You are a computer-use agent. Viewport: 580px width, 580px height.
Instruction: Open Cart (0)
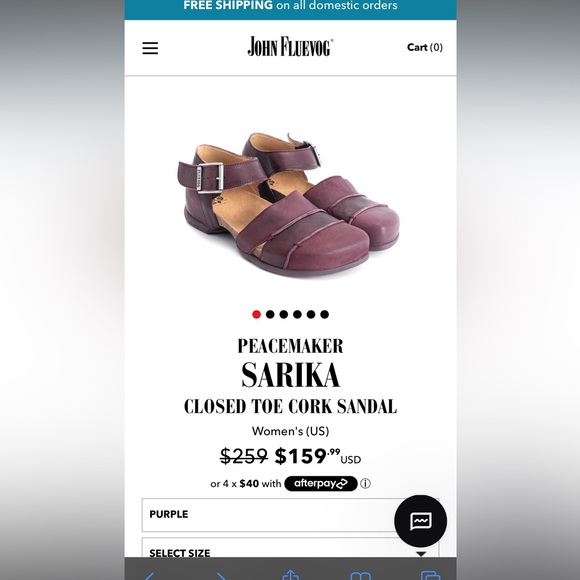click(x=425, y=47)
